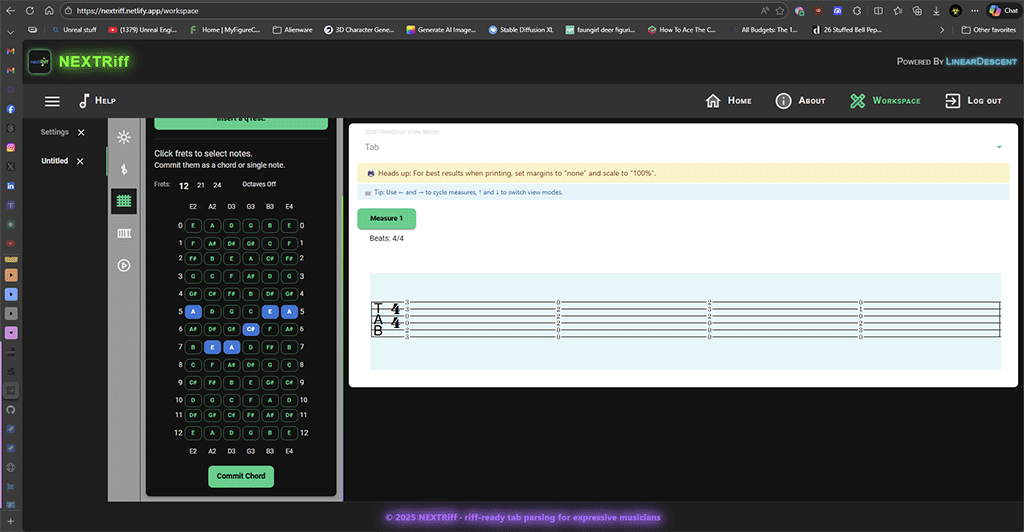This screenshot has height=532, width=1024.
Task: Click the sun icon in sidebar
Action: [x=124, y=137]
